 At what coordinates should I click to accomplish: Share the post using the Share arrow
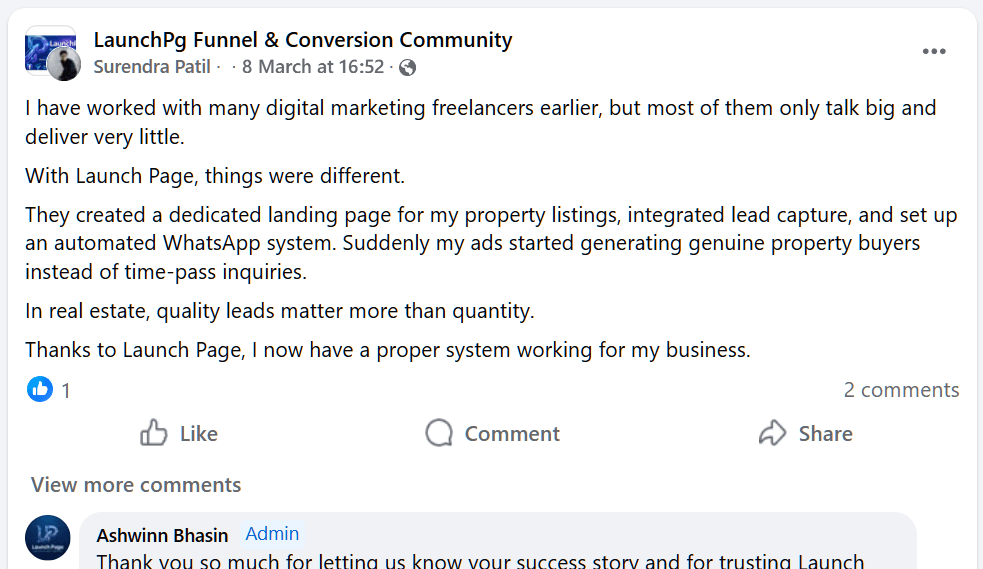tap(805, 433)
